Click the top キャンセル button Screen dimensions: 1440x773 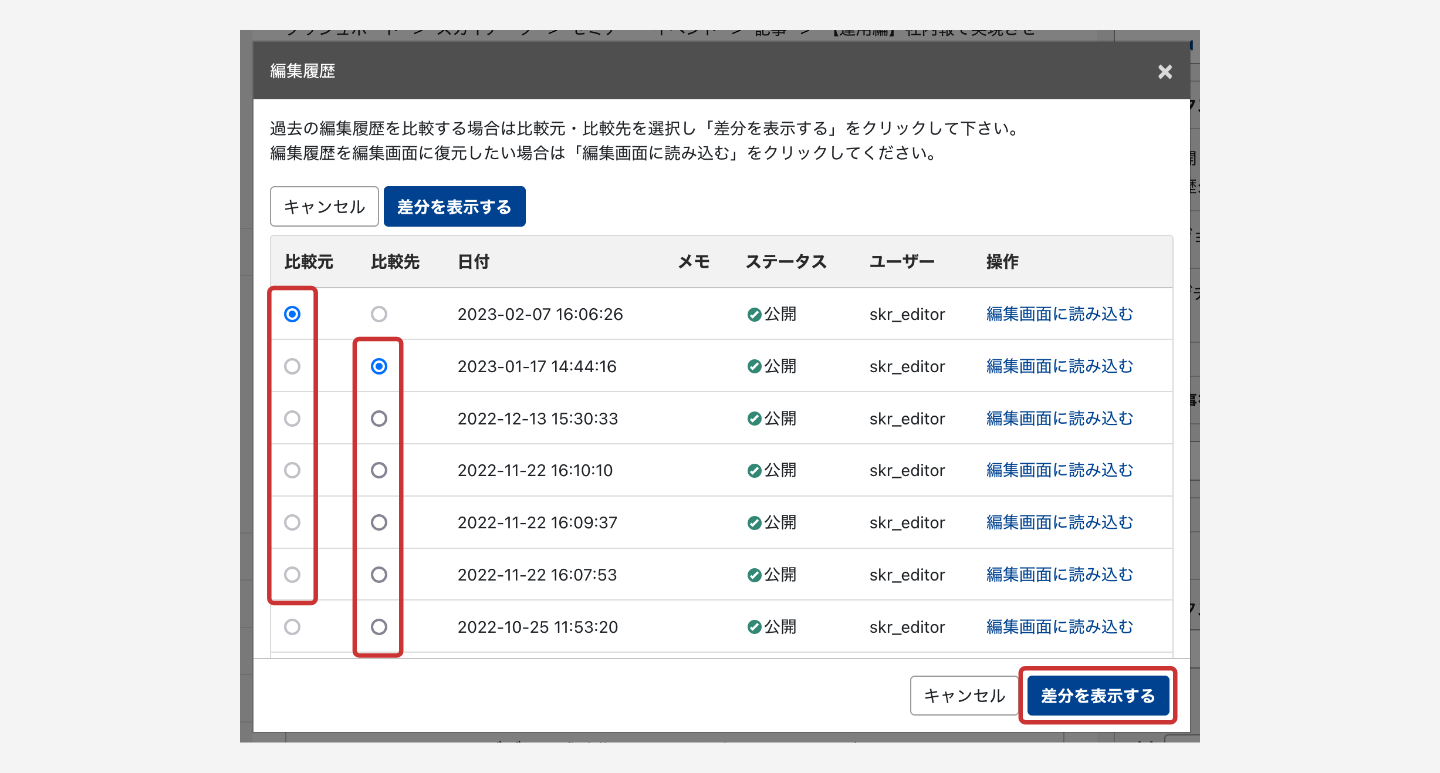[324, 207]
